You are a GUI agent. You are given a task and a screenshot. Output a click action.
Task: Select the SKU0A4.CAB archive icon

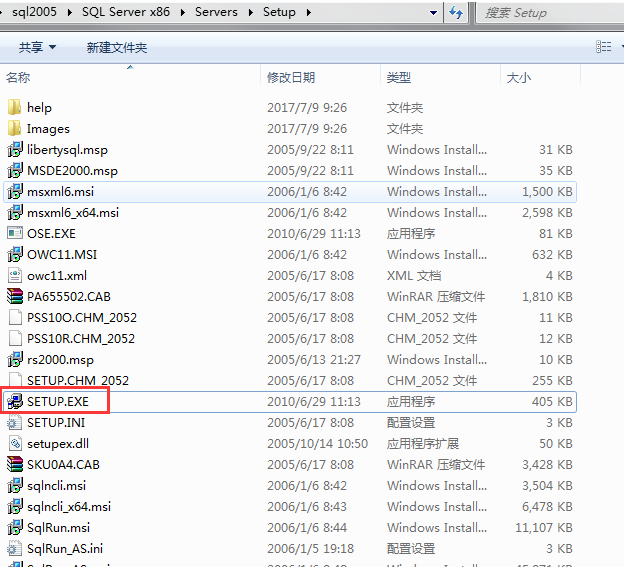[15, 464]
